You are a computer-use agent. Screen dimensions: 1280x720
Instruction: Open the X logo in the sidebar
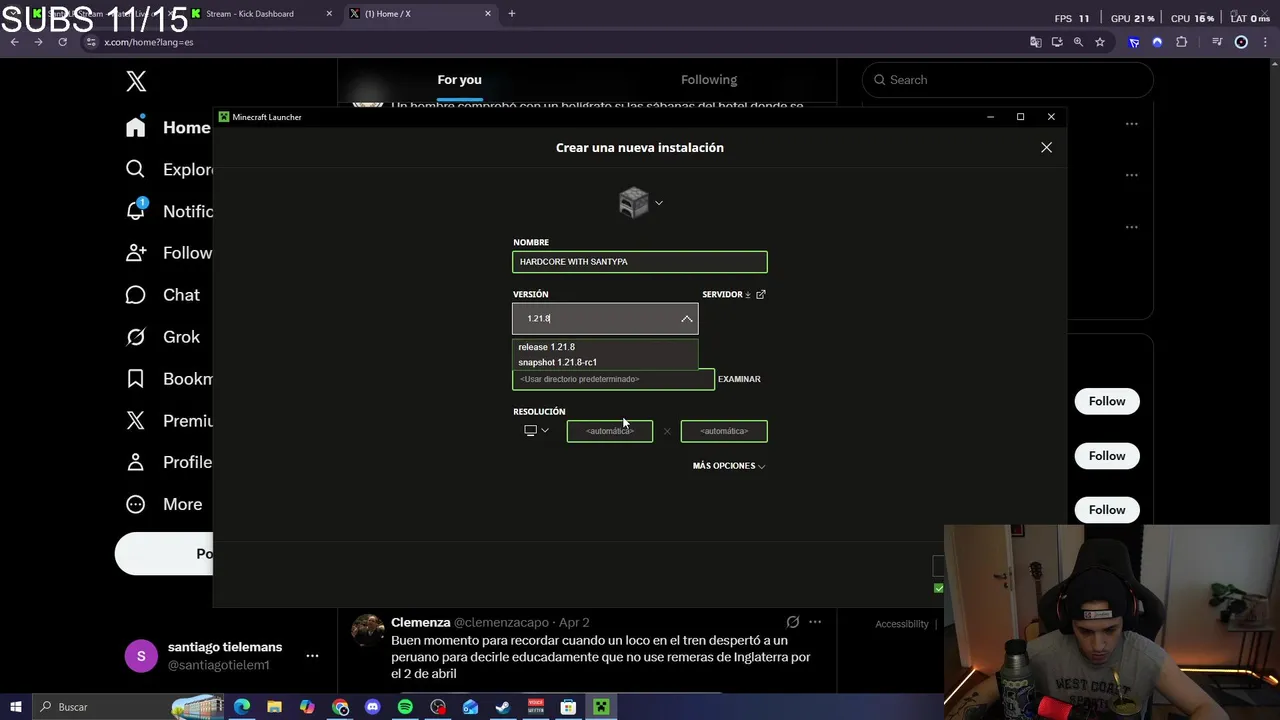point(136,81)
